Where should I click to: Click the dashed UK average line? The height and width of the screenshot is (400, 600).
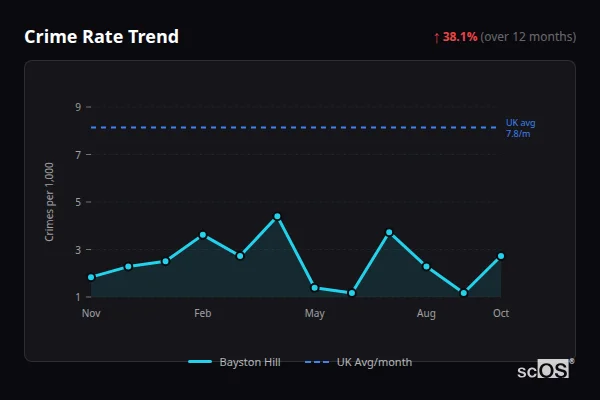click(x=294, y=127)
